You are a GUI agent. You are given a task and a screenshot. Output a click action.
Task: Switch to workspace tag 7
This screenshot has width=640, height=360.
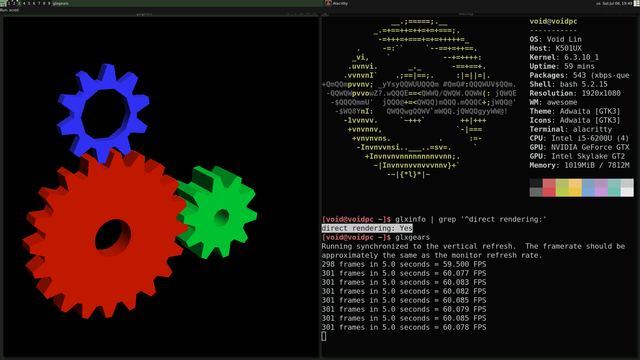[39, 3]
